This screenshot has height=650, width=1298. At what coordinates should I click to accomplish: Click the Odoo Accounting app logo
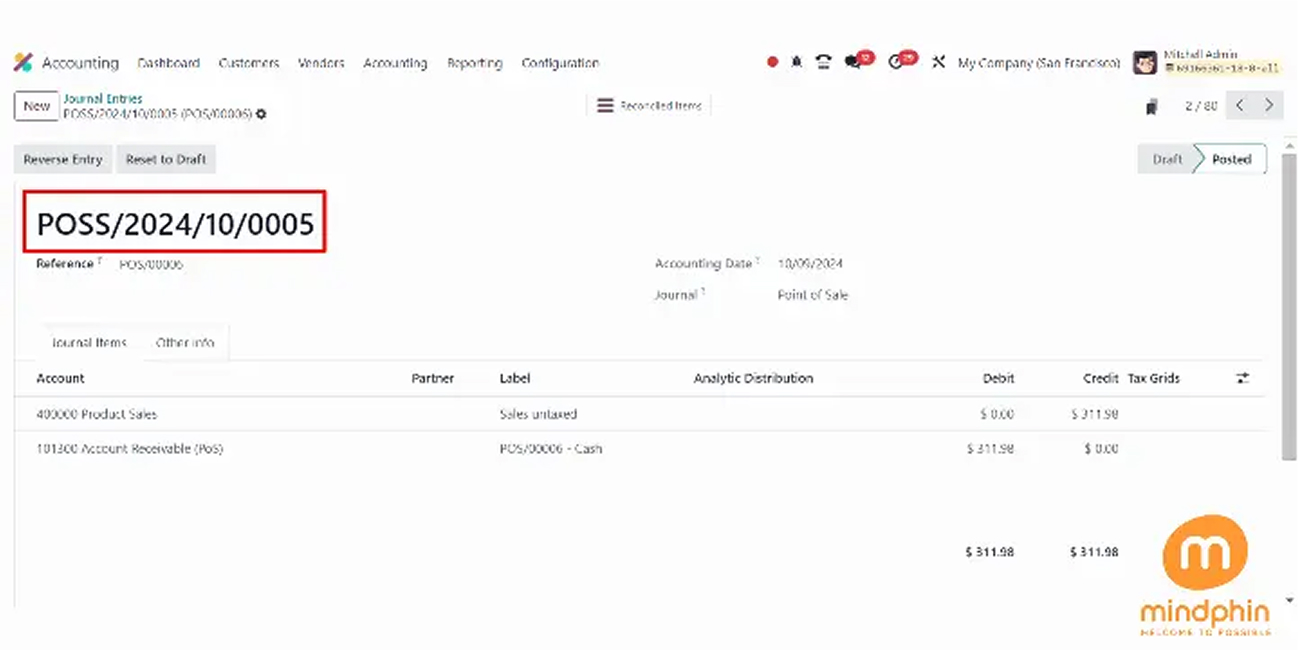coord(23,63)
